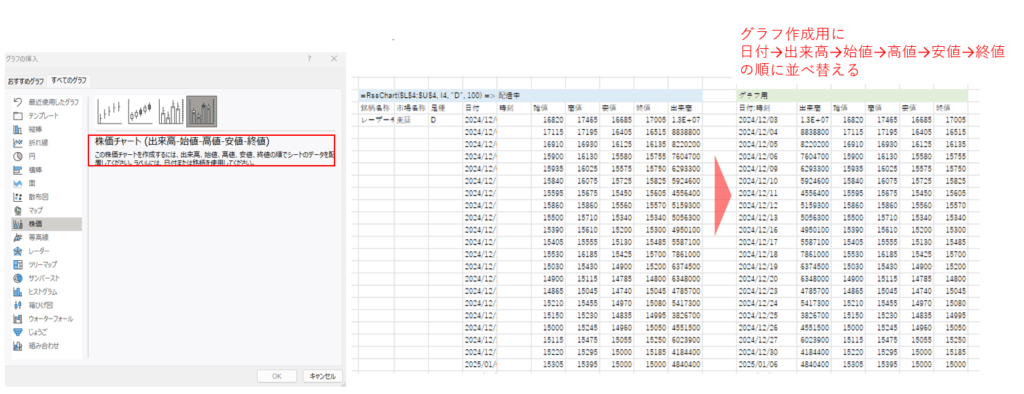Select the volume-open-high-low-close stock subtype
The width and height of the screenshot is (1024, 394).
(202, 111)
